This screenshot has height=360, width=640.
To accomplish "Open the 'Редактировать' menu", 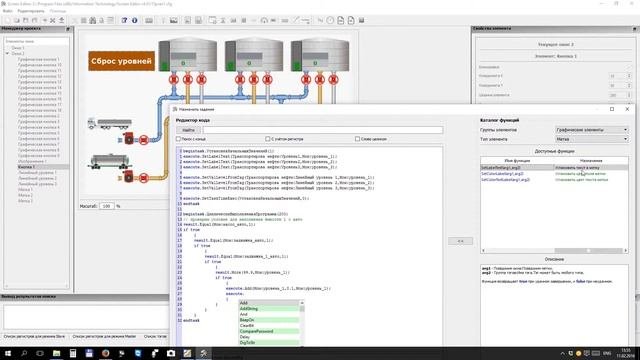I will (31, 11).
